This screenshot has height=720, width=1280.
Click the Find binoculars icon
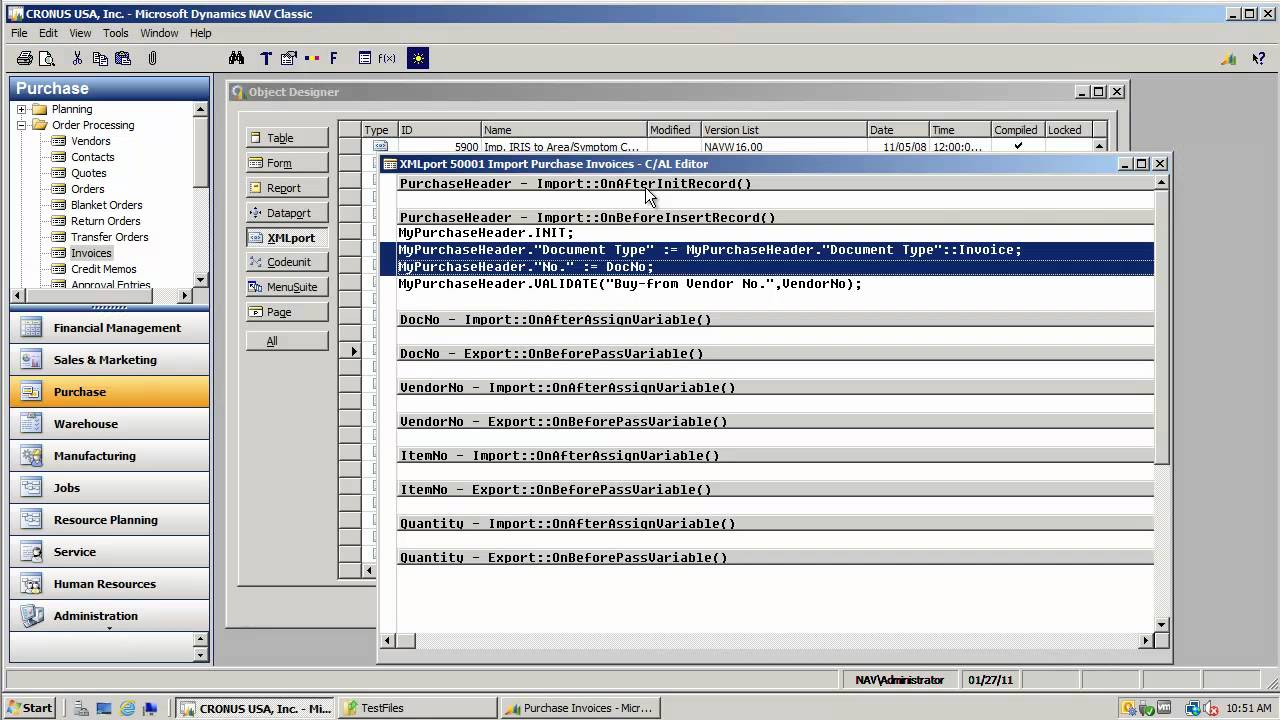(236, 59)
